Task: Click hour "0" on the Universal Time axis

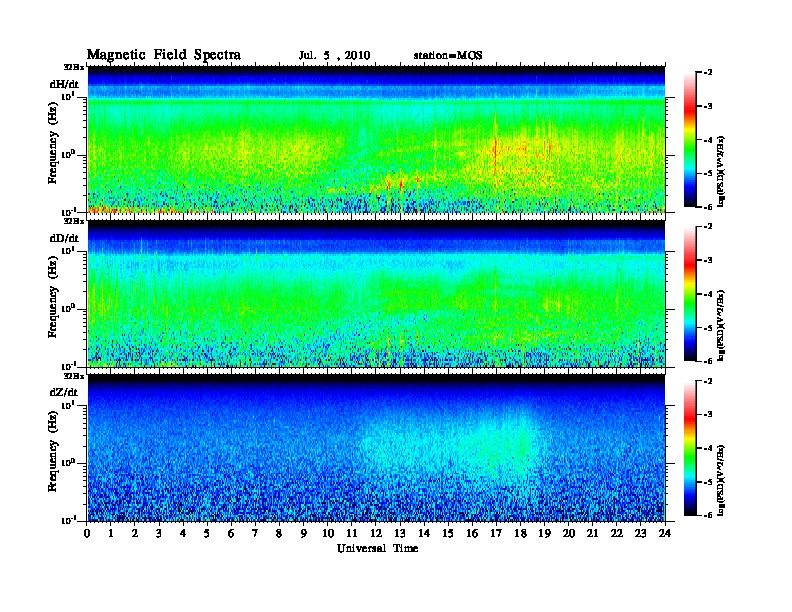Action: tap(87, 533)
